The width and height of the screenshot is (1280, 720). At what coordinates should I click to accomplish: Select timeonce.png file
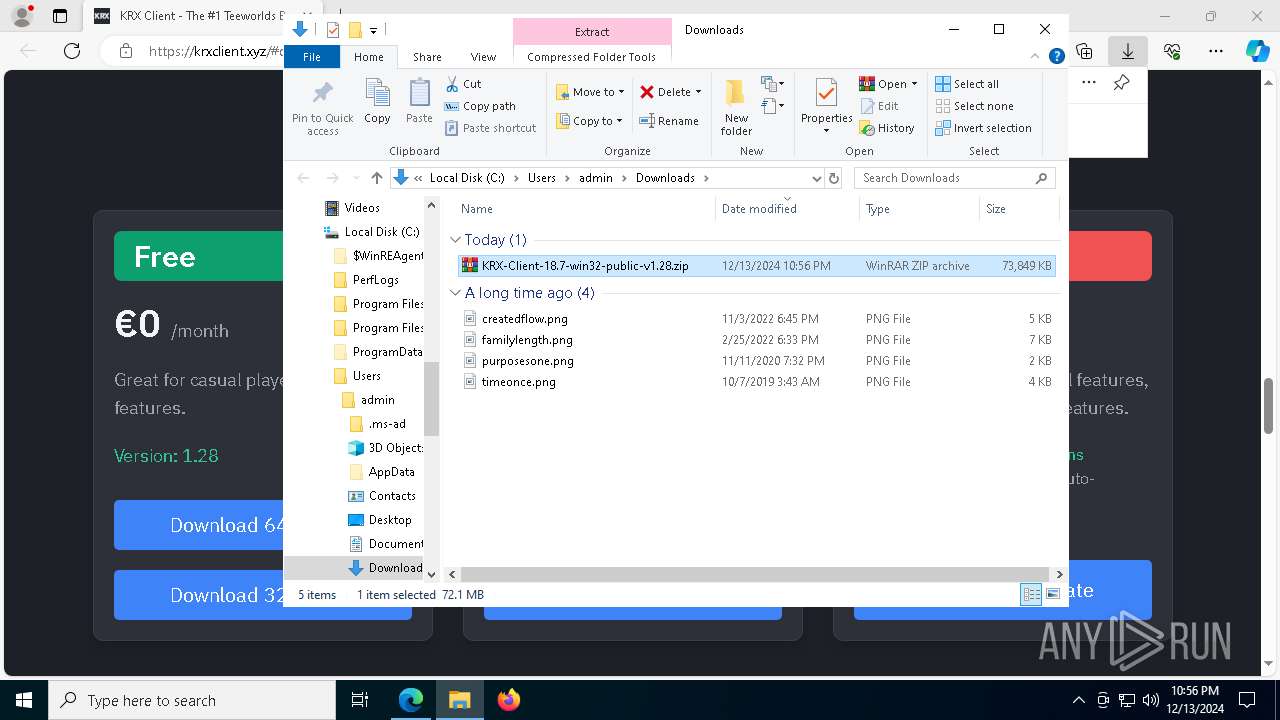[756, 382]
